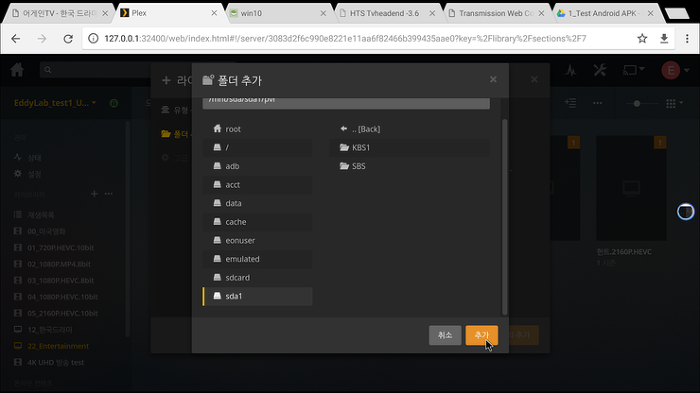
Task: Switch to the 어게인TV browser tab
Action: [x=60, y=13]
